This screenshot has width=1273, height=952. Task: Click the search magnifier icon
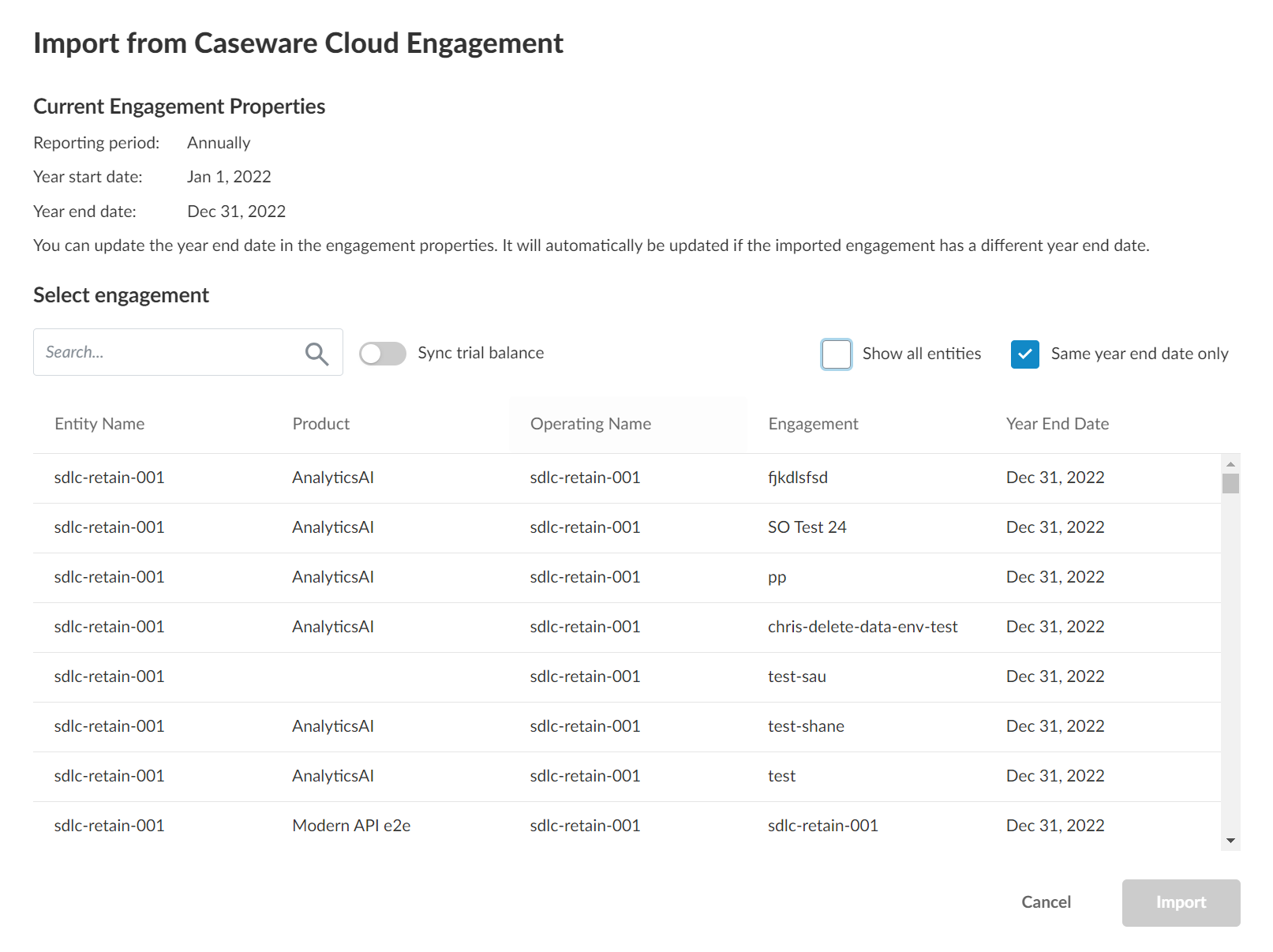(316, 354)
